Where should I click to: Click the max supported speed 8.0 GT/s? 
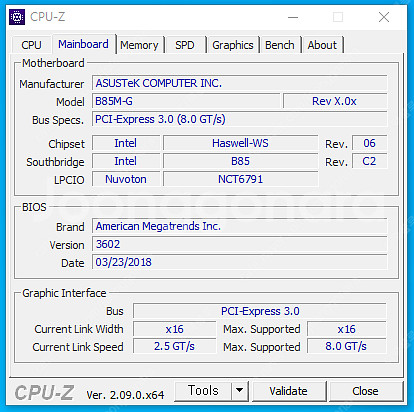pos(346,346)
